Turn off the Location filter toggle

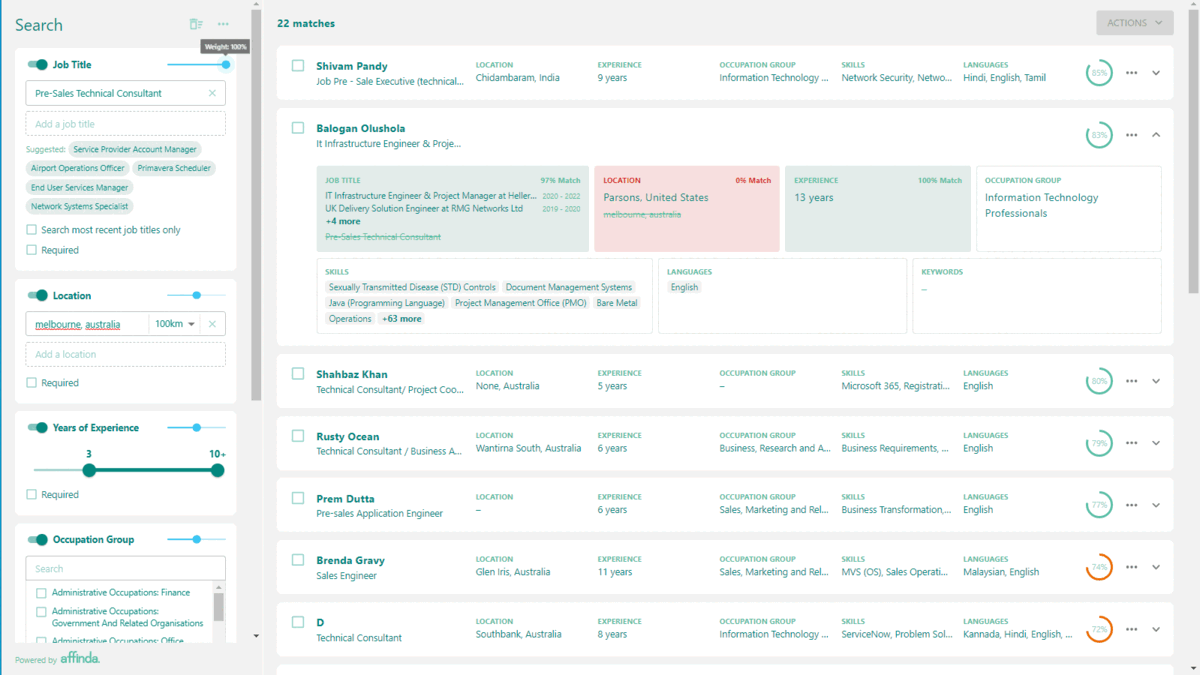click(x=38, y=296)
